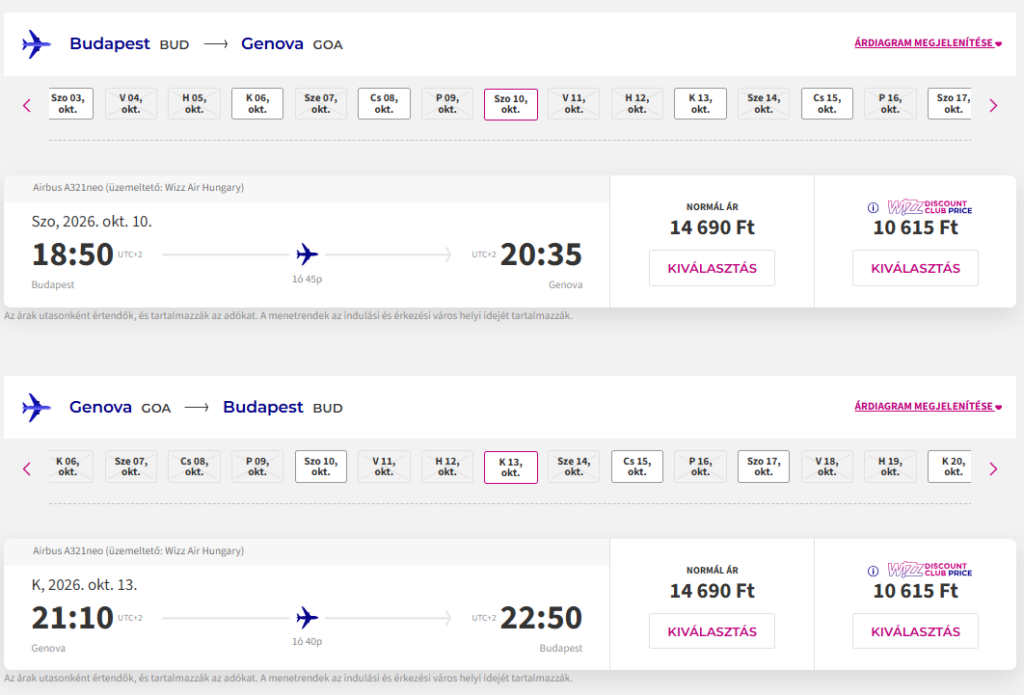Select normal price for return flight
This screenshot has height=695, width=1024.
[x=712, y=631]
